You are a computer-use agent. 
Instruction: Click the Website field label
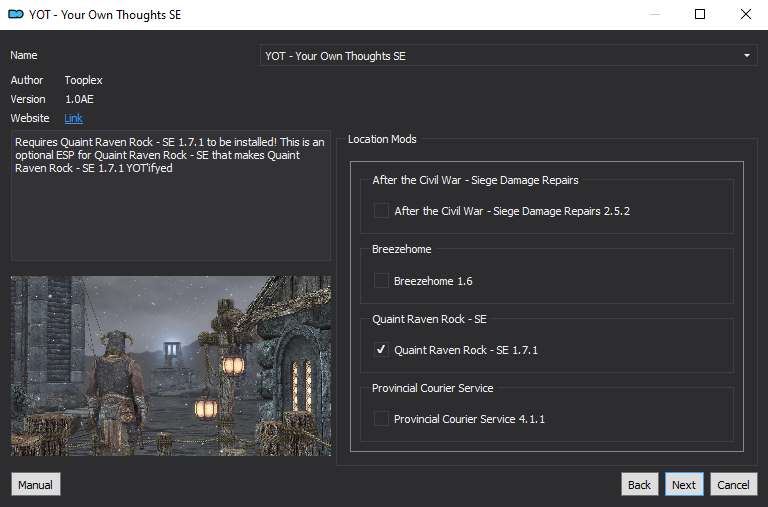pos(30,118)
